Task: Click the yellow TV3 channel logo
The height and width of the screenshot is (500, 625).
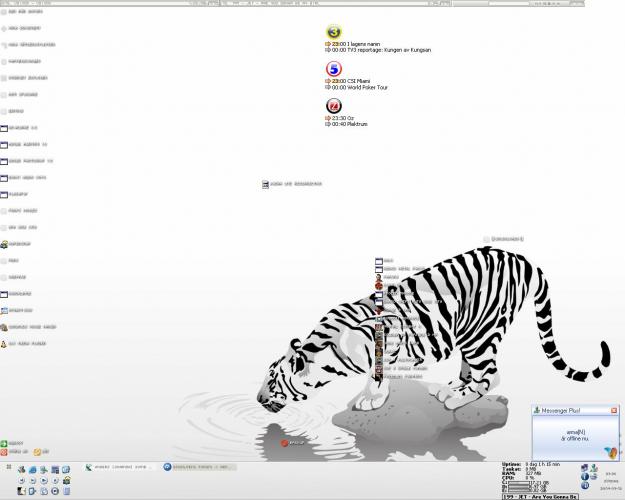Action: [x=334, y=32]
